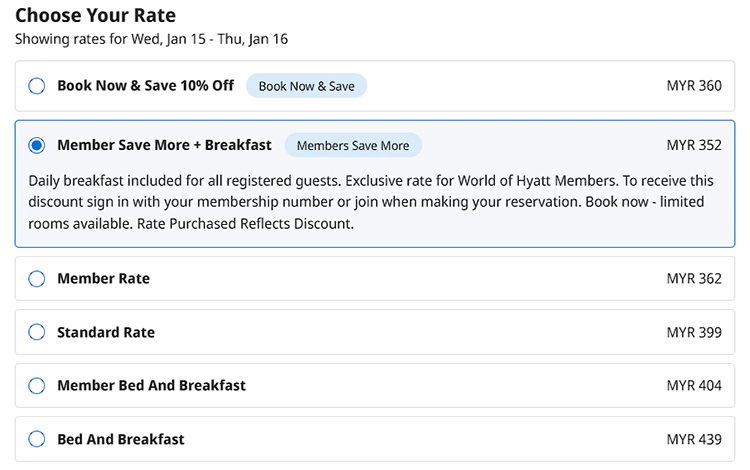Click the MYR 360 price
750x470 pixels.
click(693, 86)
